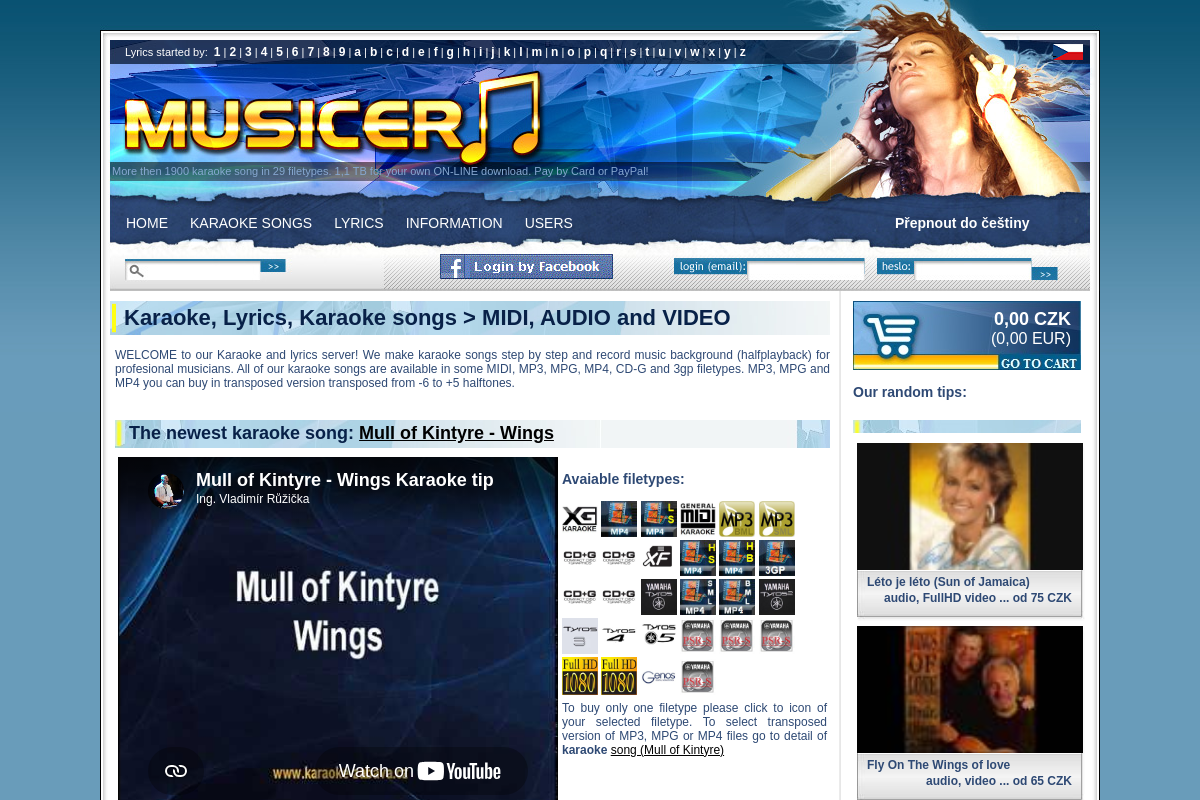Choose the MP3 SML filetype icon

pos(777,519)
